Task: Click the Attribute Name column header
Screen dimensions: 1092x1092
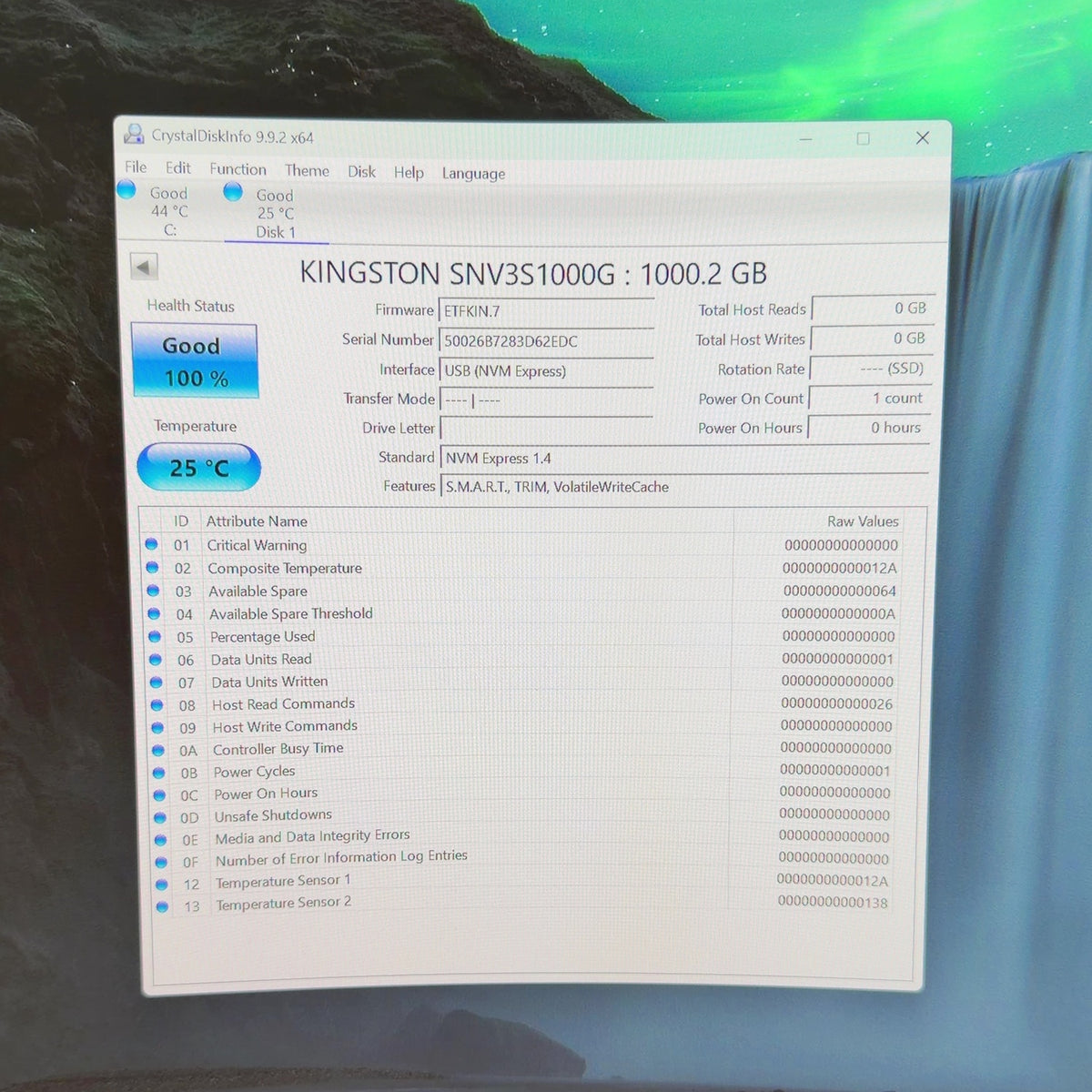Action: [257, 521]
